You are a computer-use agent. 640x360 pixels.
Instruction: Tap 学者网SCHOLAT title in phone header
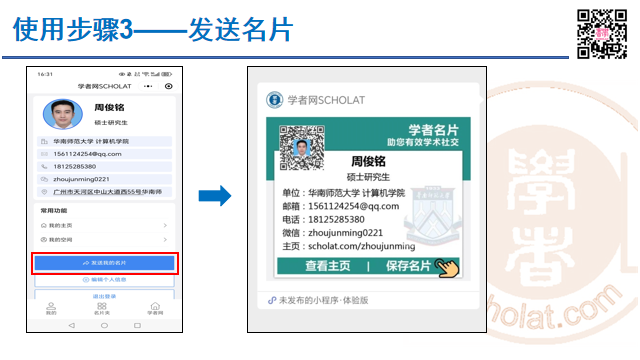[105, 87]
